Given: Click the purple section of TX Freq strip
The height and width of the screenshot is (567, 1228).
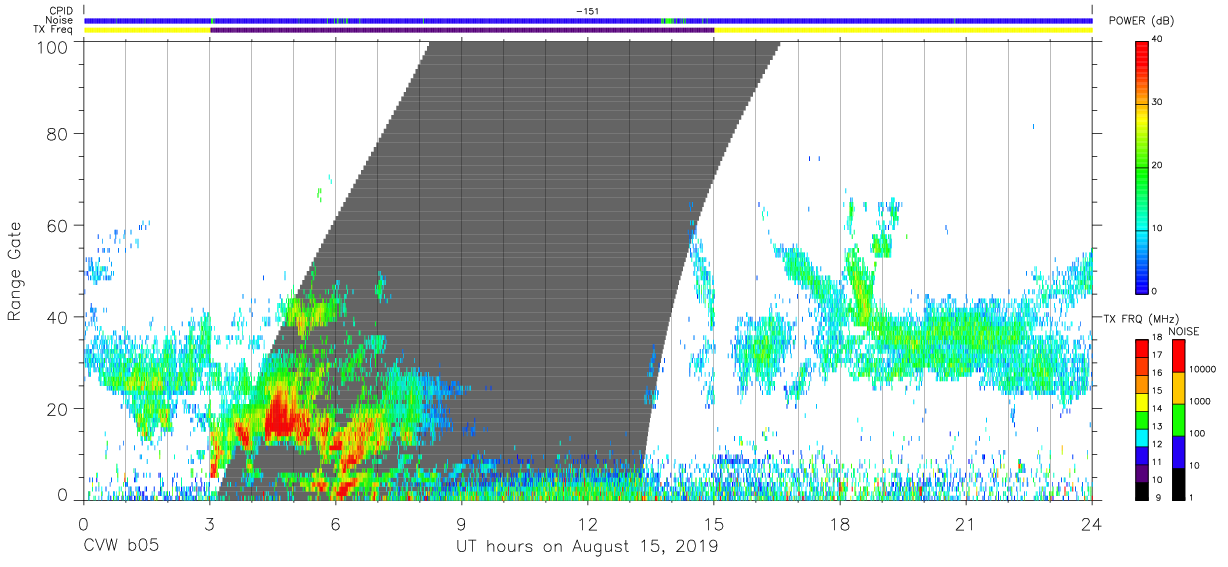Looking at the screenshot, I should tap(462, 30).
